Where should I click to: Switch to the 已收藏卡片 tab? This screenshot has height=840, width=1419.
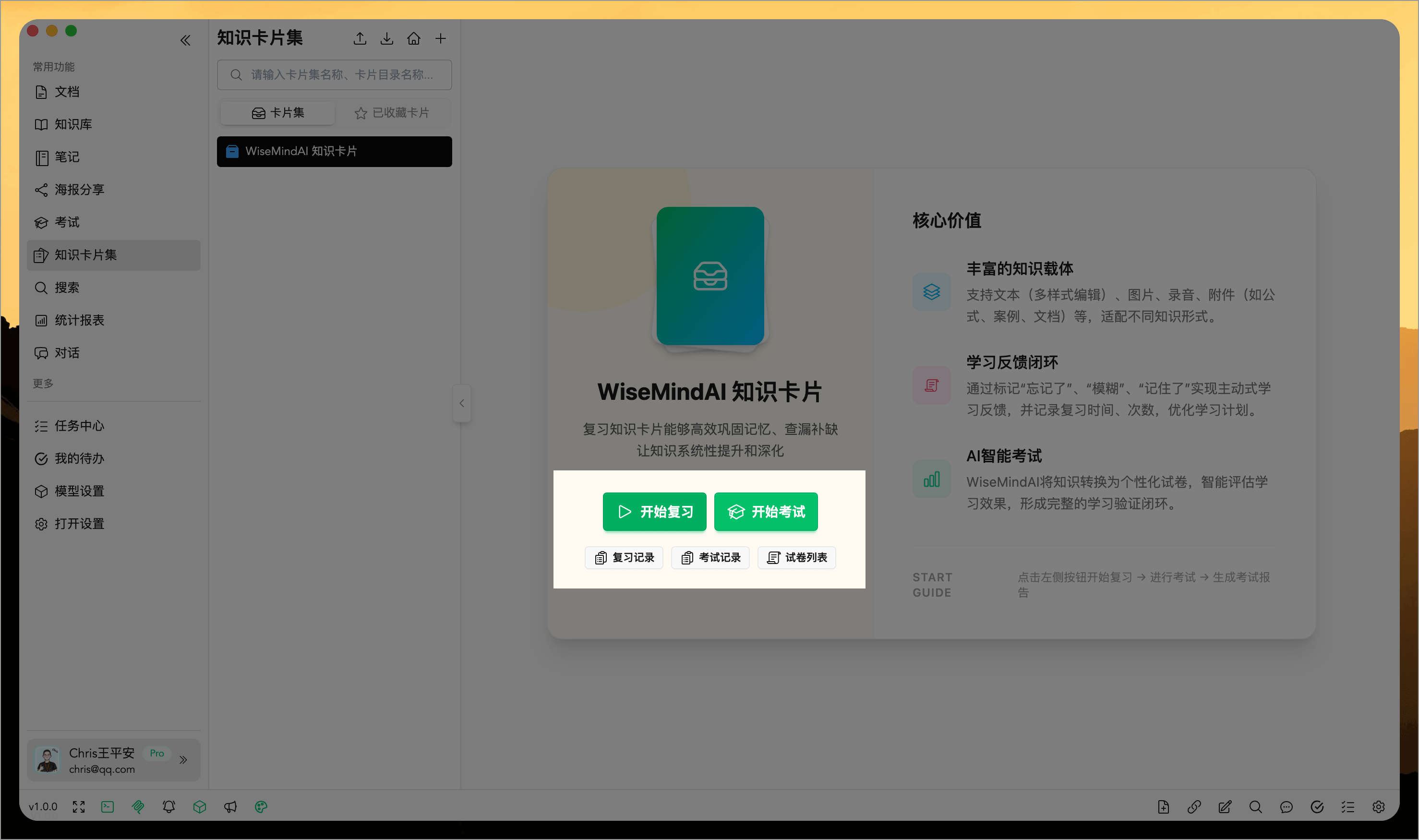click(x=393, y=113)
